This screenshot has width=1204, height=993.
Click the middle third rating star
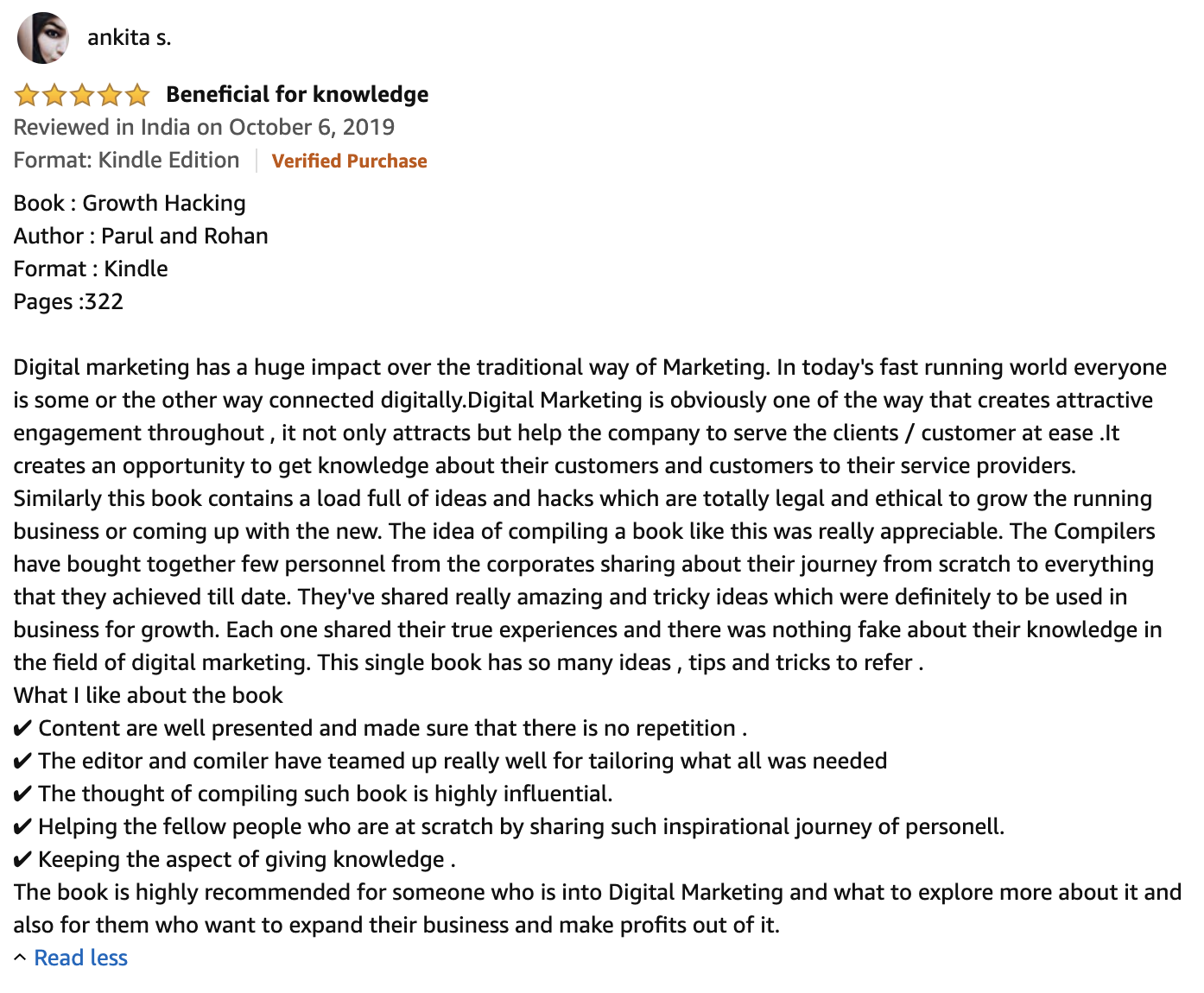pos(82,94)
